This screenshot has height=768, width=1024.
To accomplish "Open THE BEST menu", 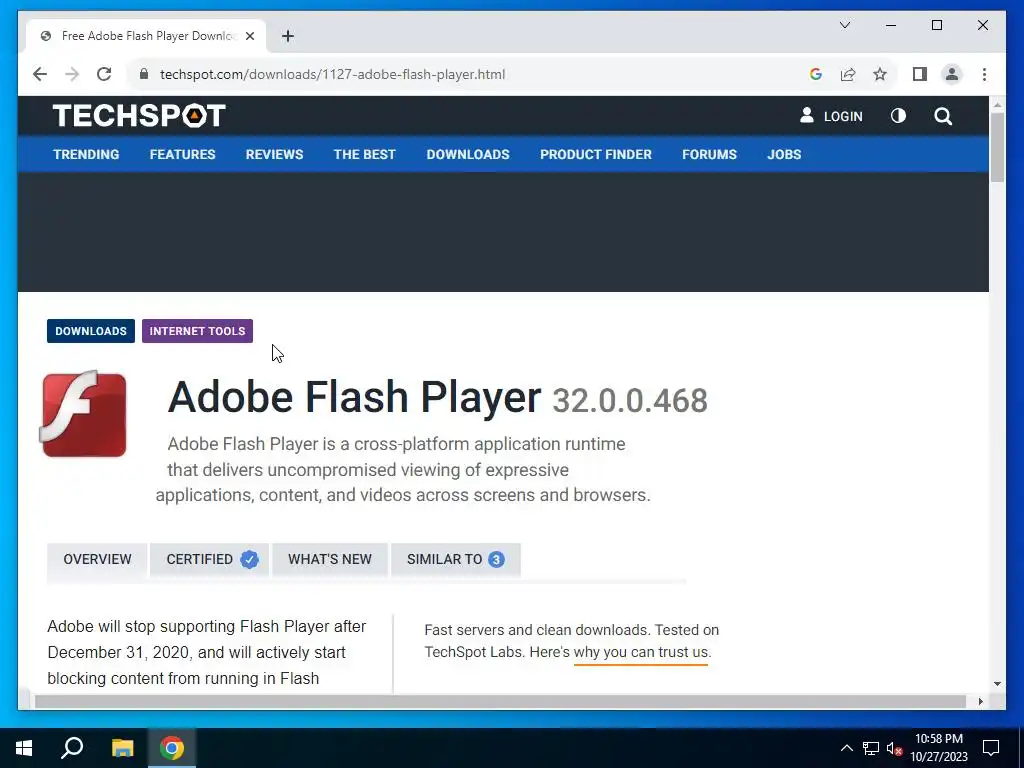I will pyautogui.click(x=364, y=155).
